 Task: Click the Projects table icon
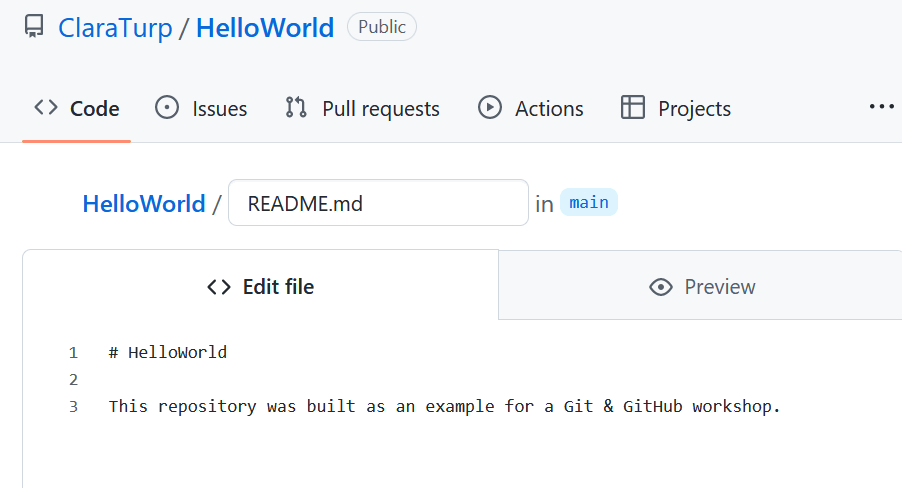pyautogui.click(x=633, y=108)
